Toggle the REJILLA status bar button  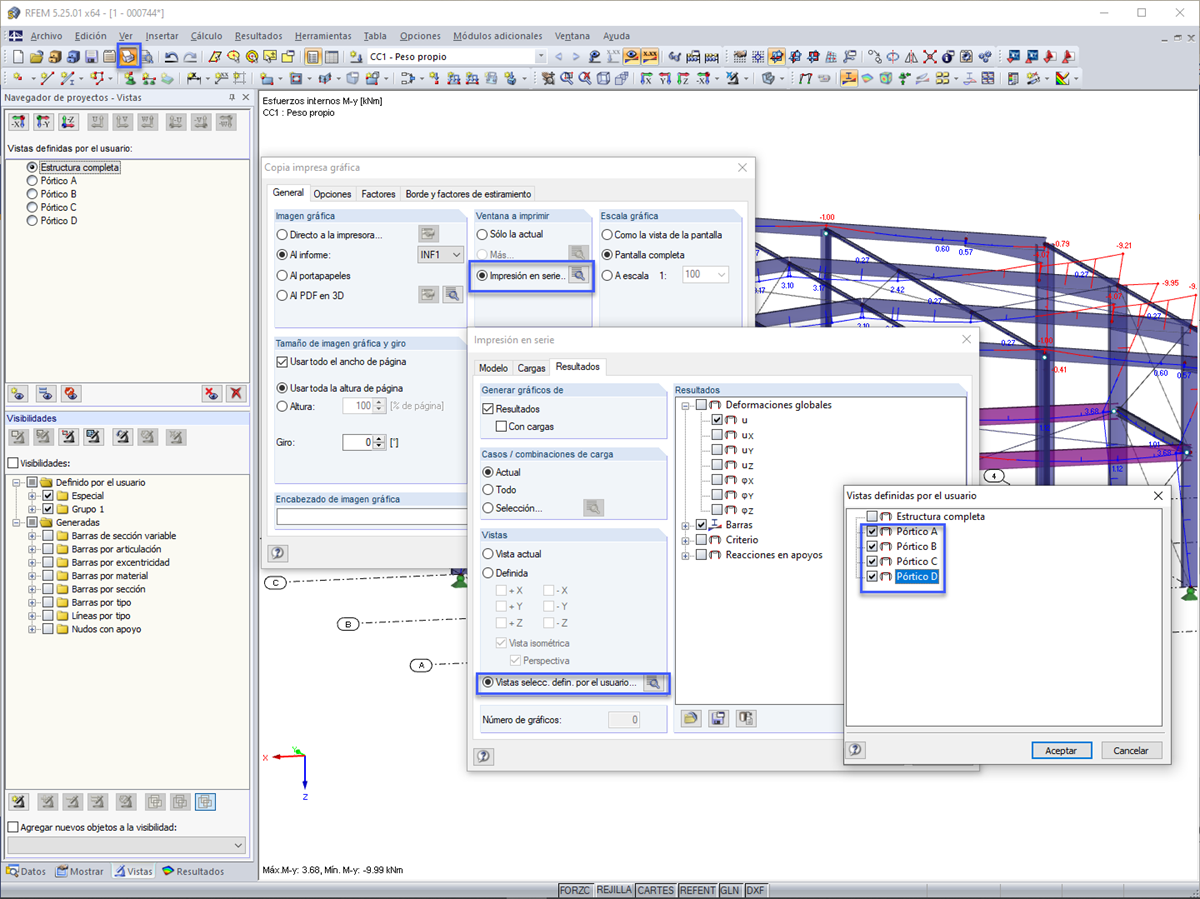tap(615, 890)
